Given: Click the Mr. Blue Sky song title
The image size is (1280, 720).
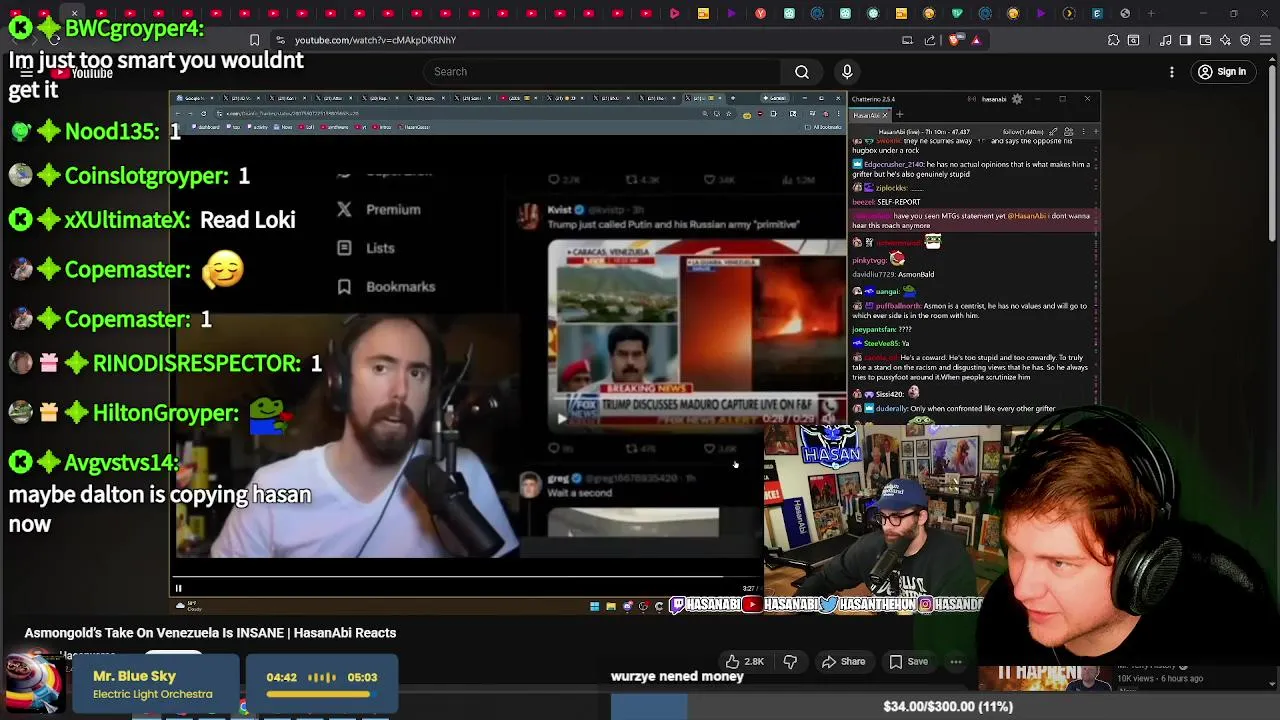Looking at the screenshot, I should [x=134, y=676].
